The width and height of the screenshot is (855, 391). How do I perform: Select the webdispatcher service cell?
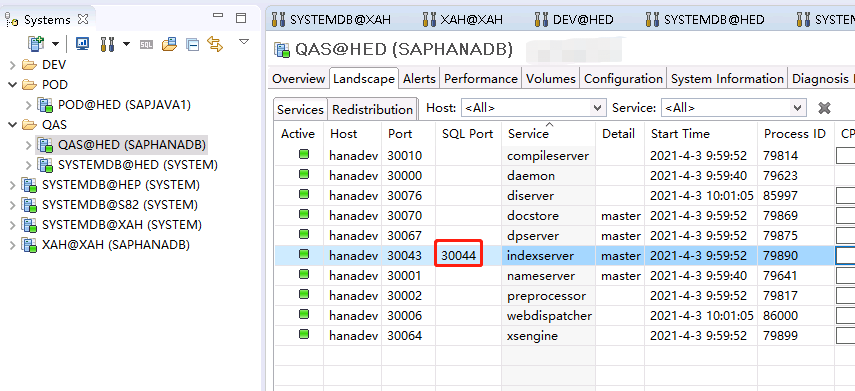pos(549,316)
